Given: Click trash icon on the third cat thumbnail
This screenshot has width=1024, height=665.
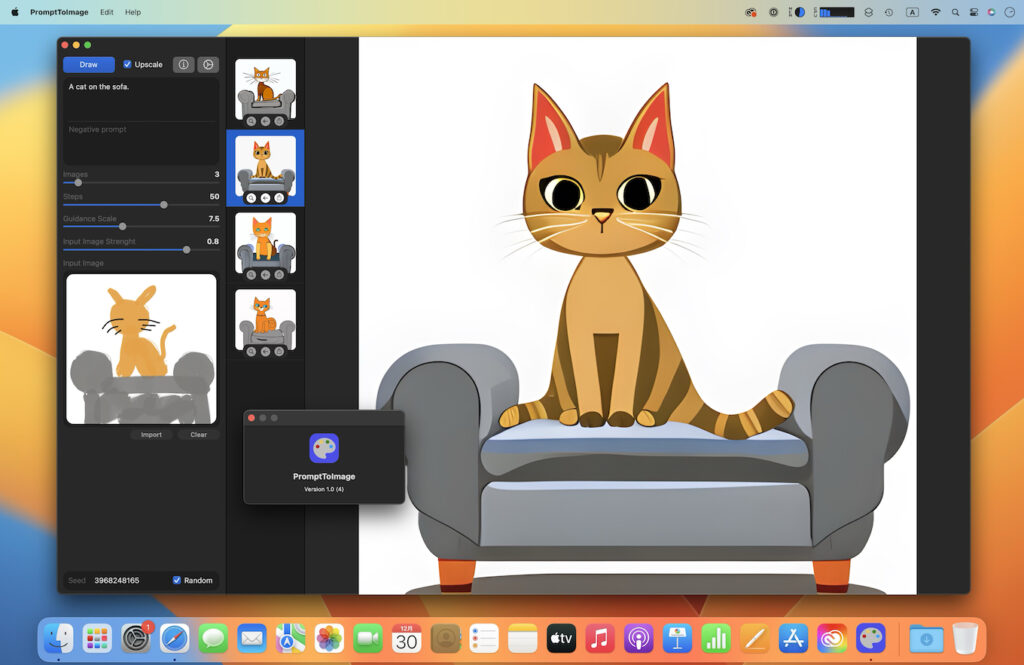Looking at the screenshot, I should [279, 274].
